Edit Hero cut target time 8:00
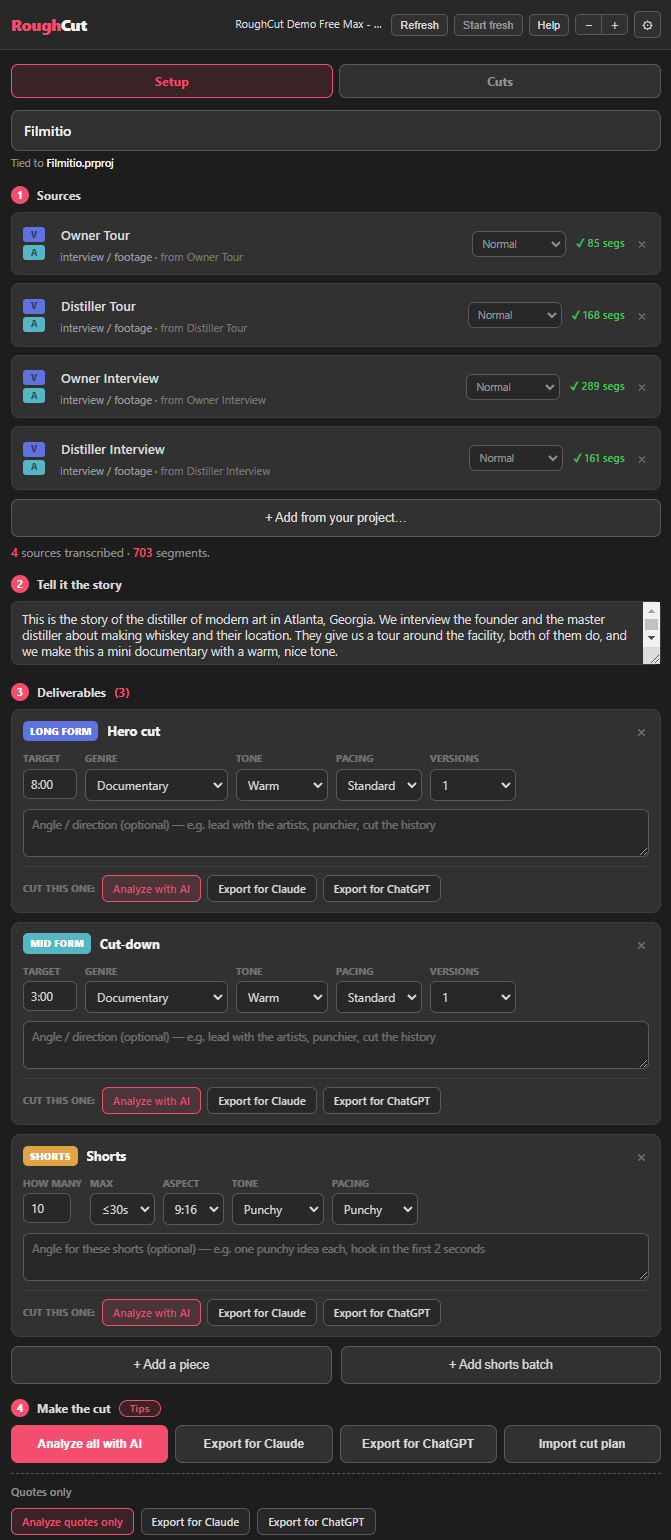The image size is (671, 1540). 50,785
